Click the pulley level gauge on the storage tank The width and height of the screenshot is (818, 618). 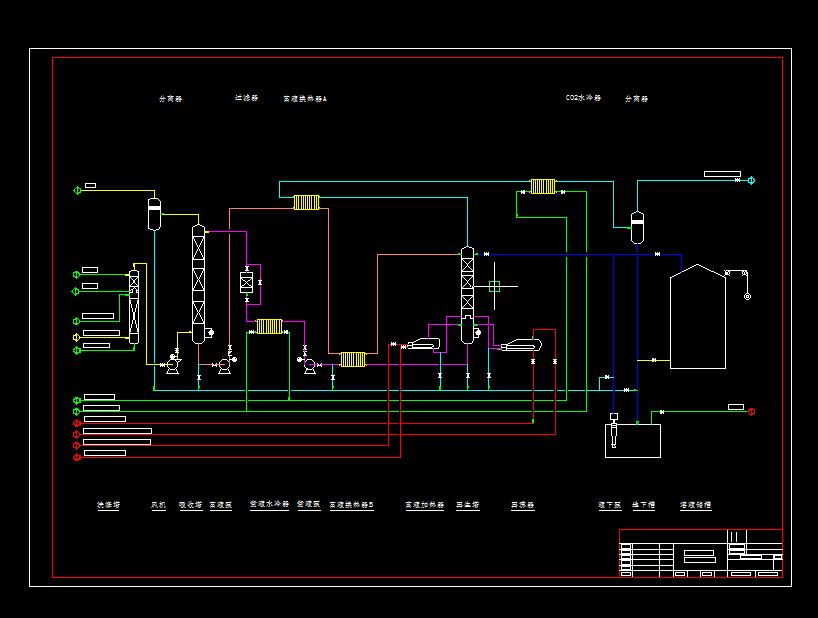[738, 284]
